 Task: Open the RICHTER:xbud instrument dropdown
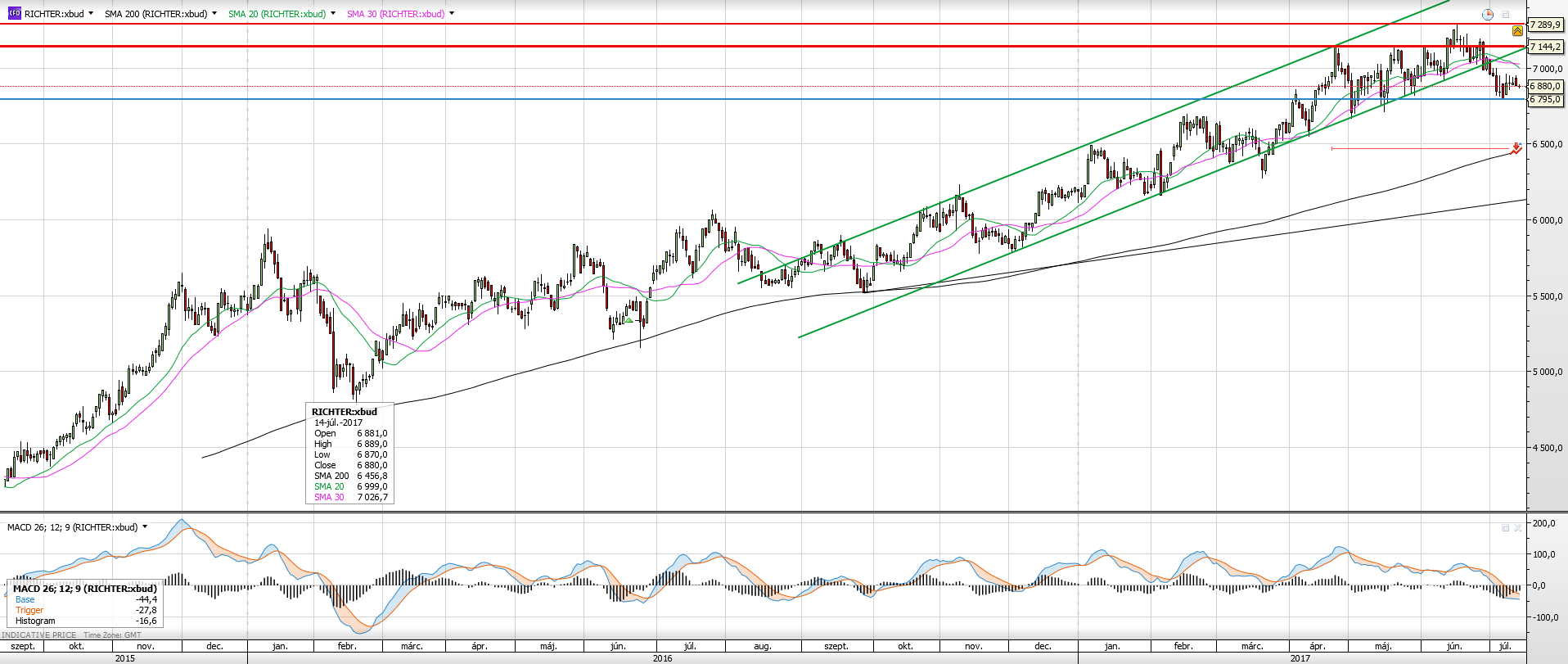tap(90, 14)
